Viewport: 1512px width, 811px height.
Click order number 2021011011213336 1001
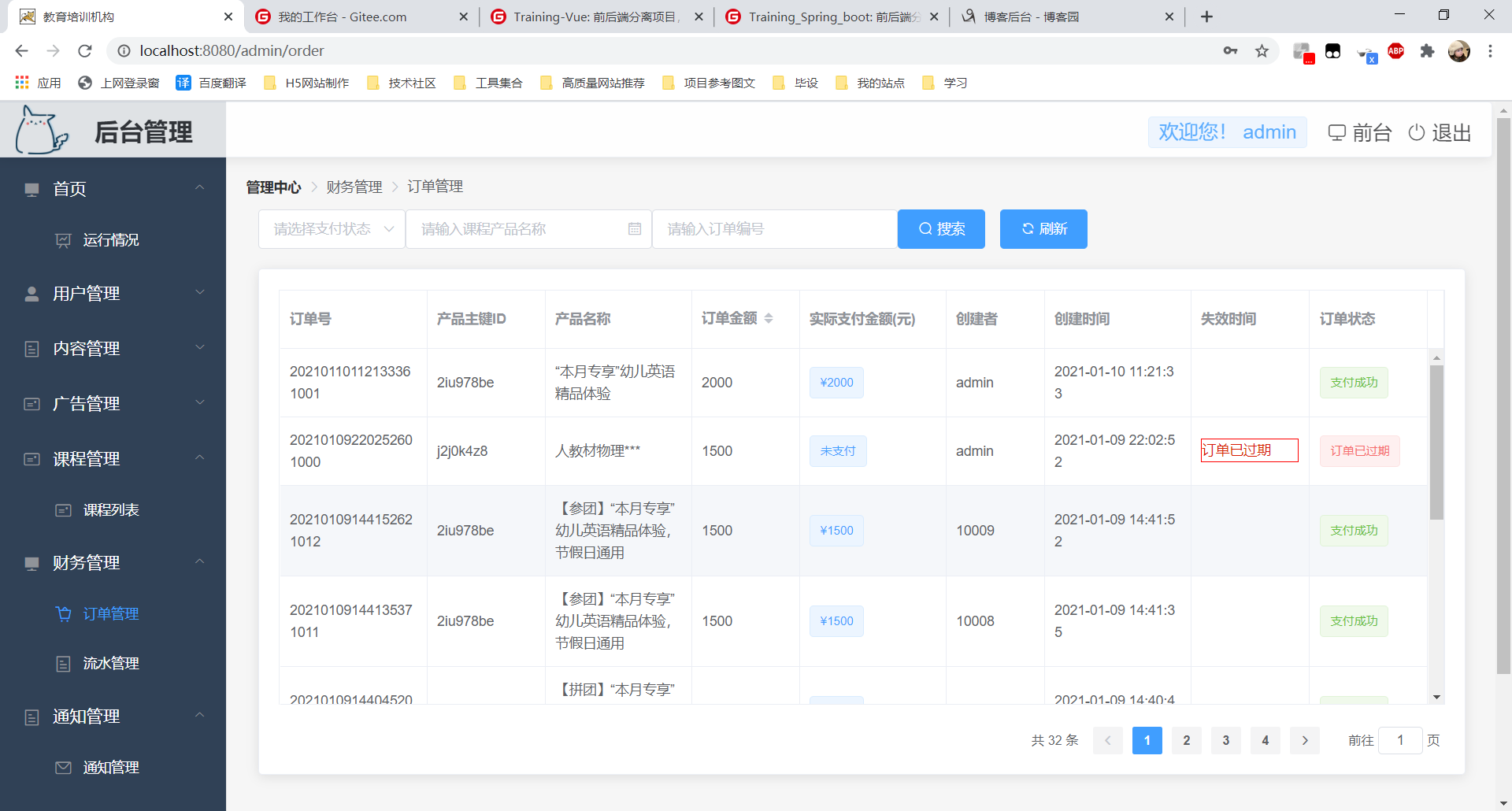click(350, 383)
